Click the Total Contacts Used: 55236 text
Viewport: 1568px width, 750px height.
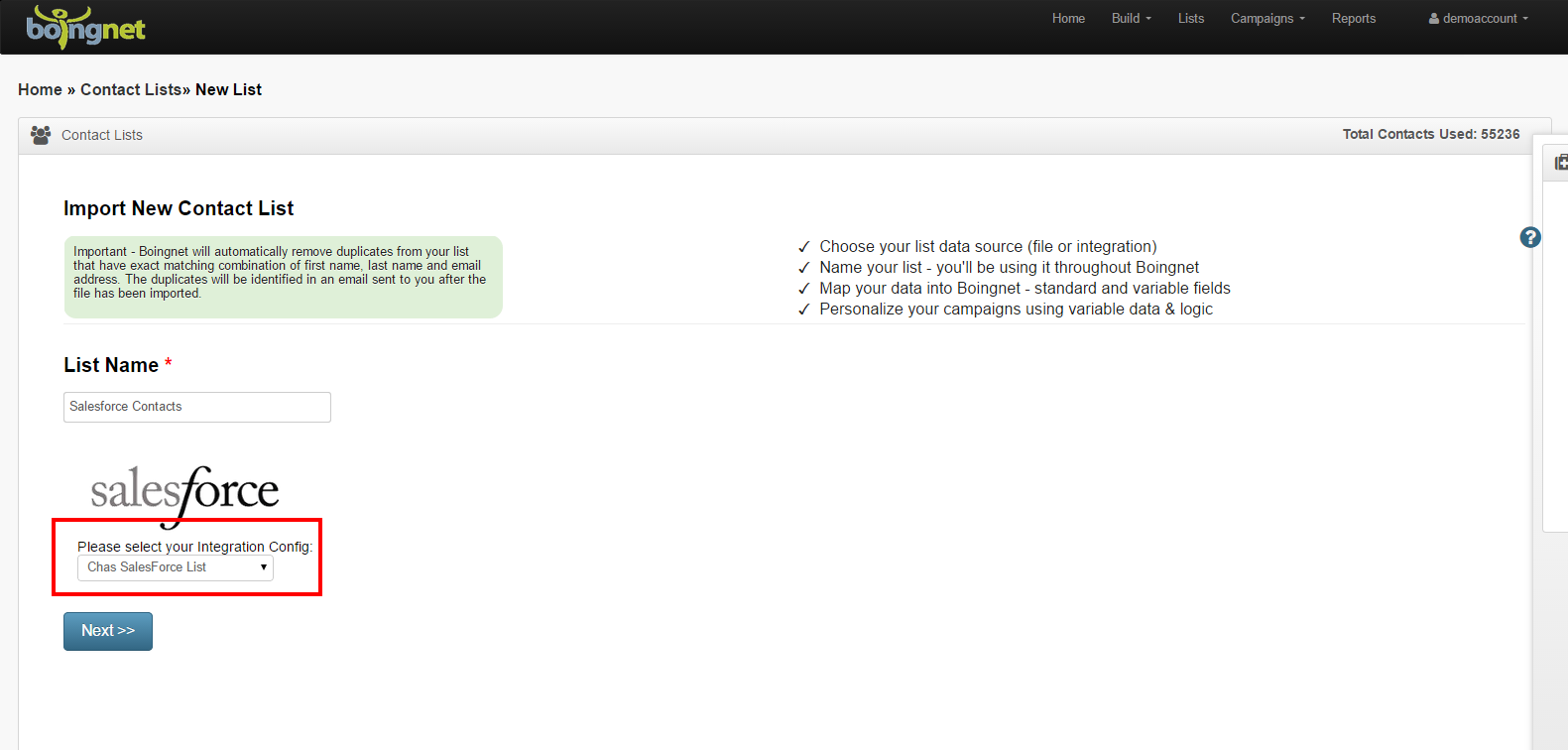tap(1431, 134)
